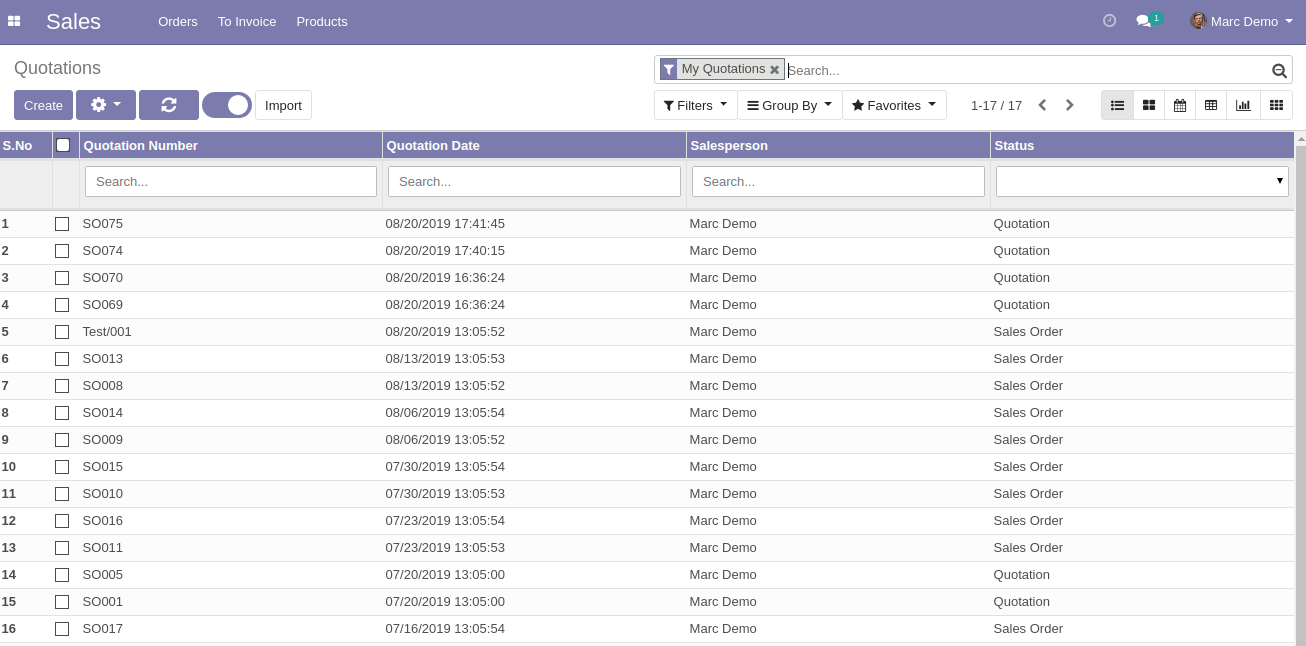Open the To Invoice menu
The image size is (1306, 646).
click(x=247, y=21)
